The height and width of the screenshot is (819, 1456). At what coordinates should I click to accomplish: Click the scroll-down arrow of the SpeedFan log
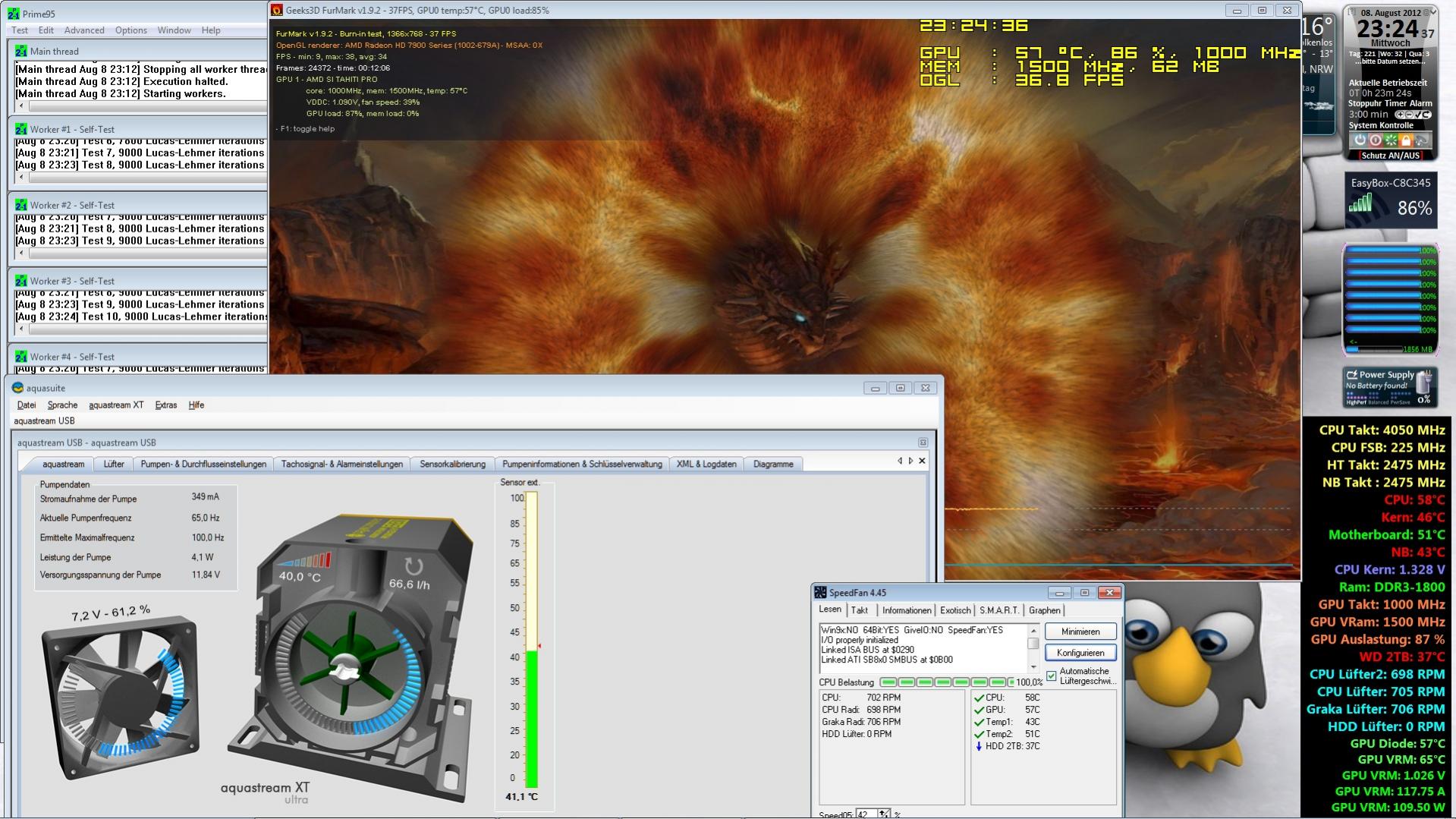(1033, 667)
